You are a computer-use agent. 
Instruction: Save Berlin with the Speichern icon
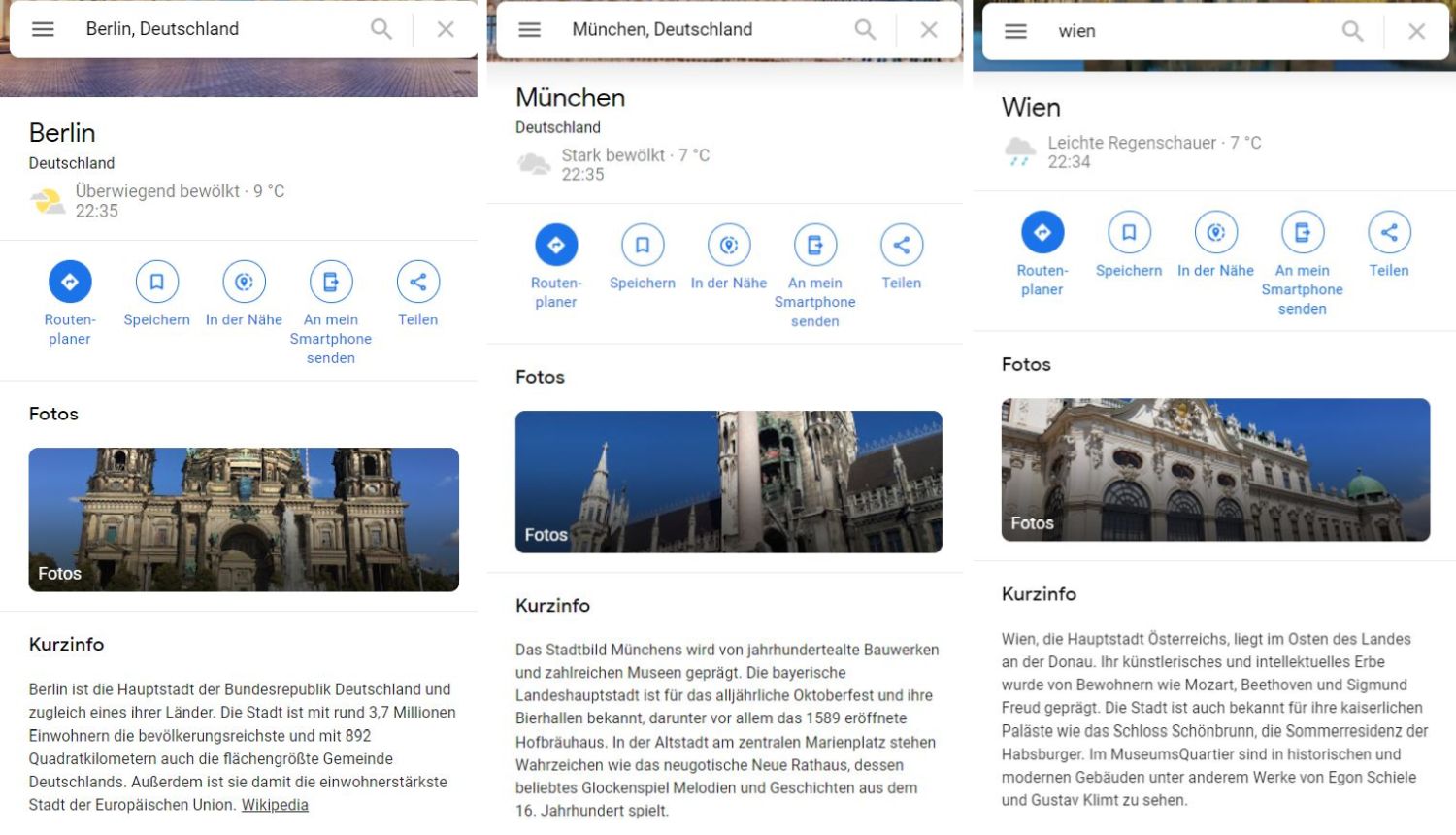[156, 282]
